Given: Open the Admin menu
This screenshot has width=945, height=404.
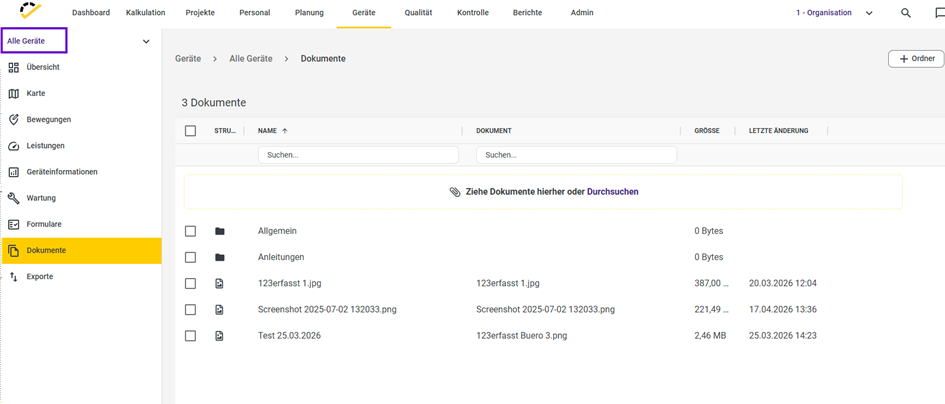Looking at the screenshot, I should (582, 13).
